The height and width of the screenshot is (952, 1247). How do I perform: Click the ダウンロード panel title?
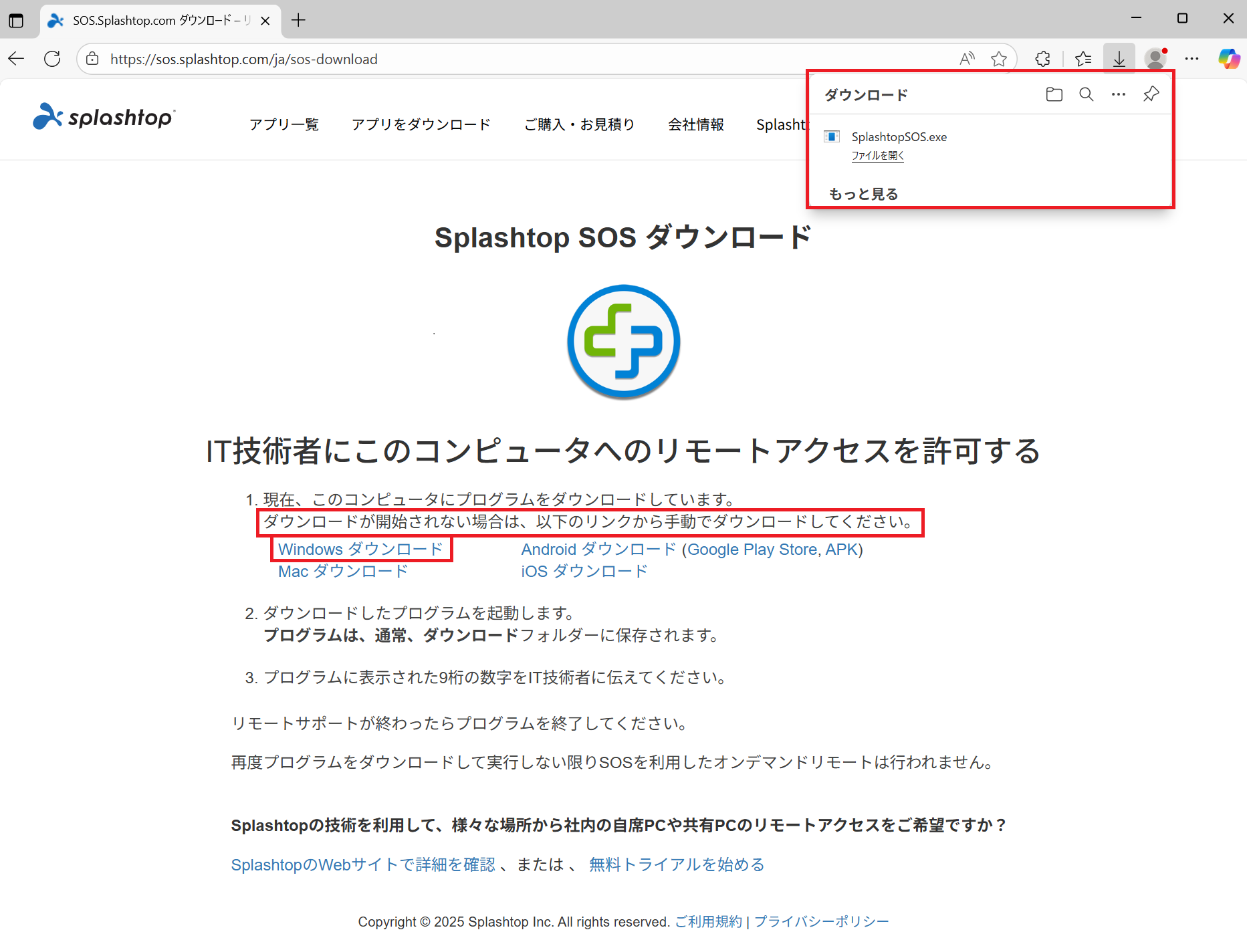tap(867, 95)
